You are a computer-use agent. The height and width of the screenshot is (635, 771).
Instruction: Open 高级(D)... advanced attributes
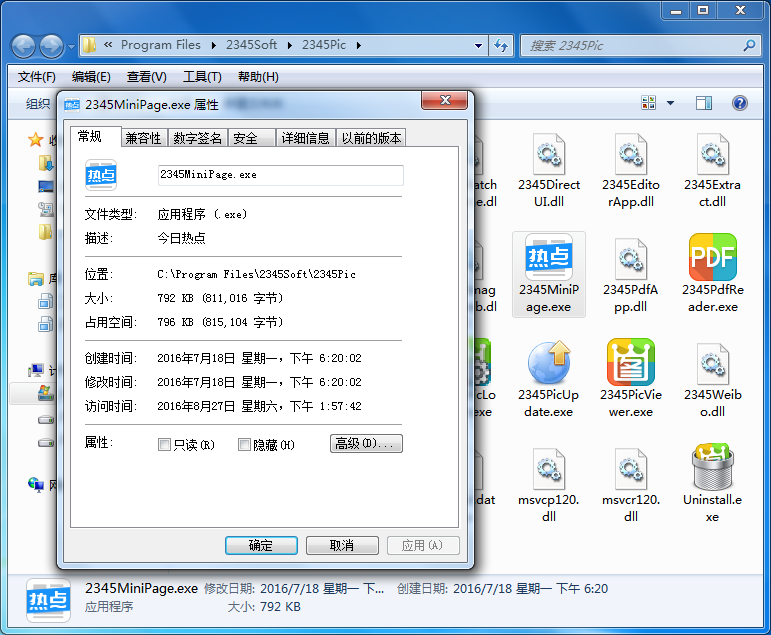click(366, 444)
